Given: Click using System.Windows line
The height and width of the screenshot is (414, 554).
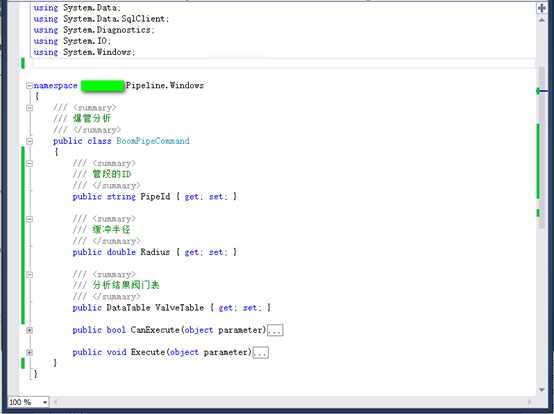Looking at the screenshot, I should 84,52.
